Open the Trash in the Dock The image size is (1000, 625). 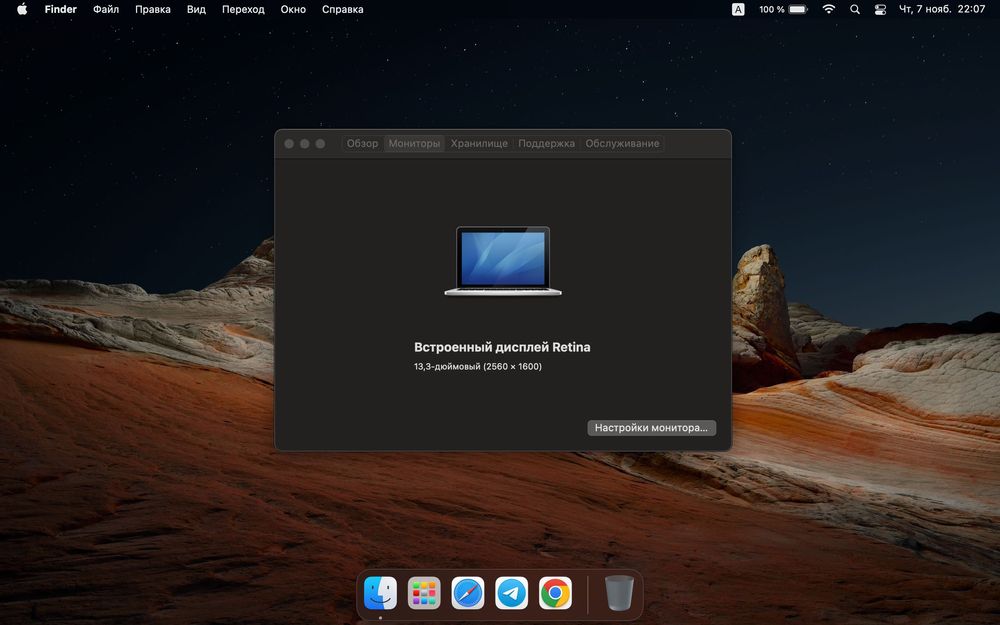[619, 593]
